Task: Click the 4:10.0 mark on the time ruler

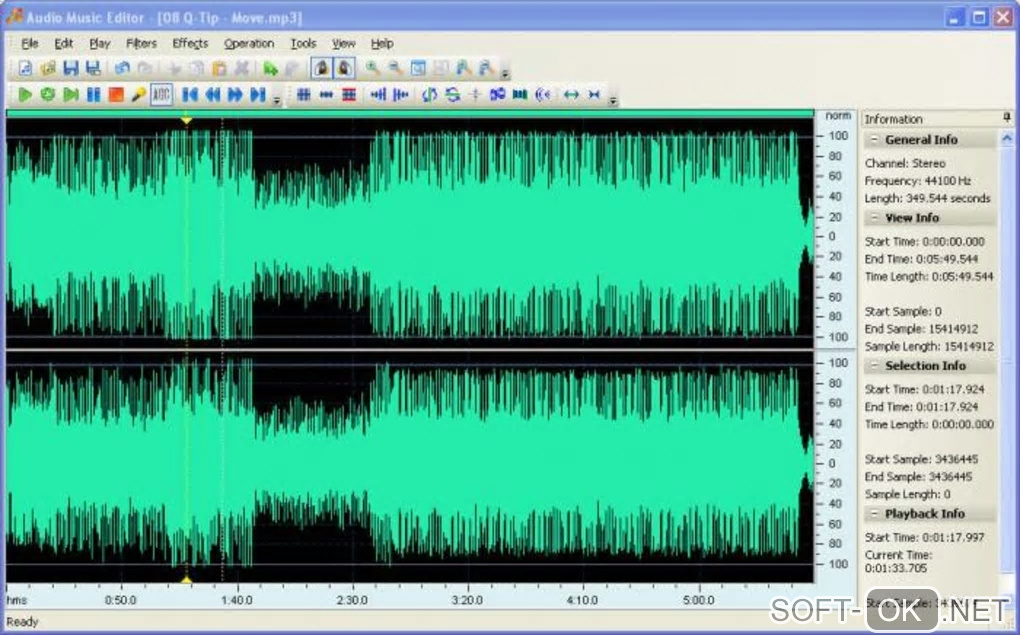Action: [x=582, y=600]
